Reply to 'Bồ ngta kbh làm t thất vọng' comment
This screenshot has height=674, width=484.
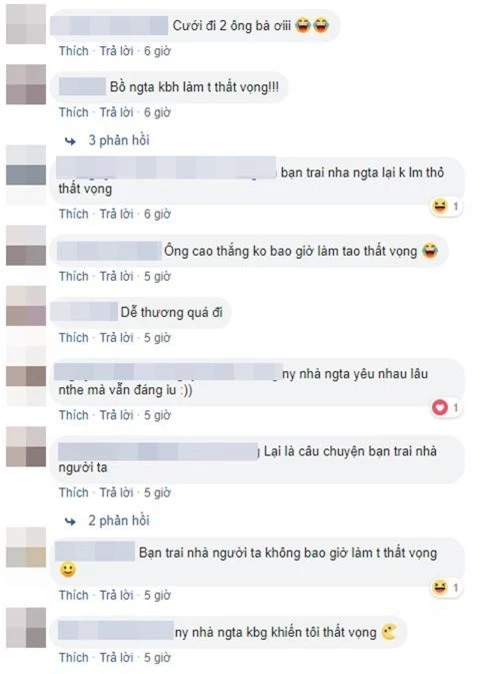116,113
